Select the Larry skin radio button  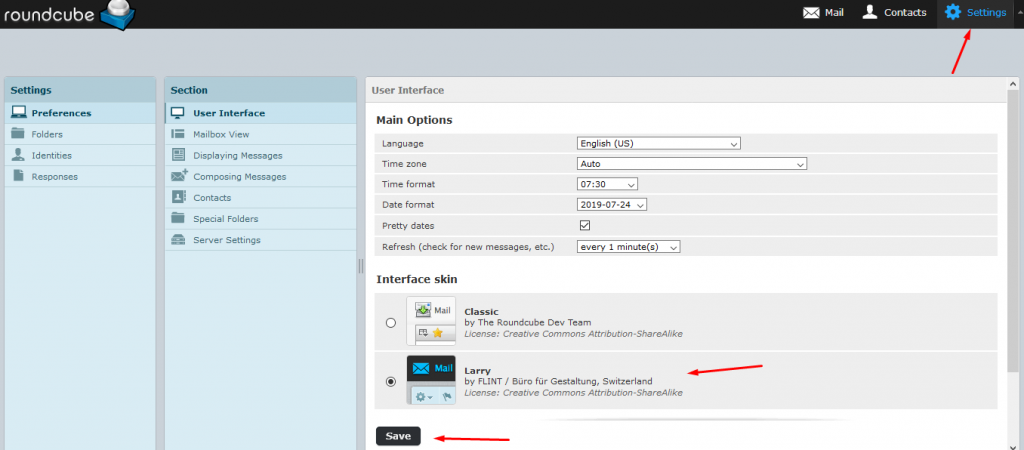pyautogui.click(x=390, y=381)
